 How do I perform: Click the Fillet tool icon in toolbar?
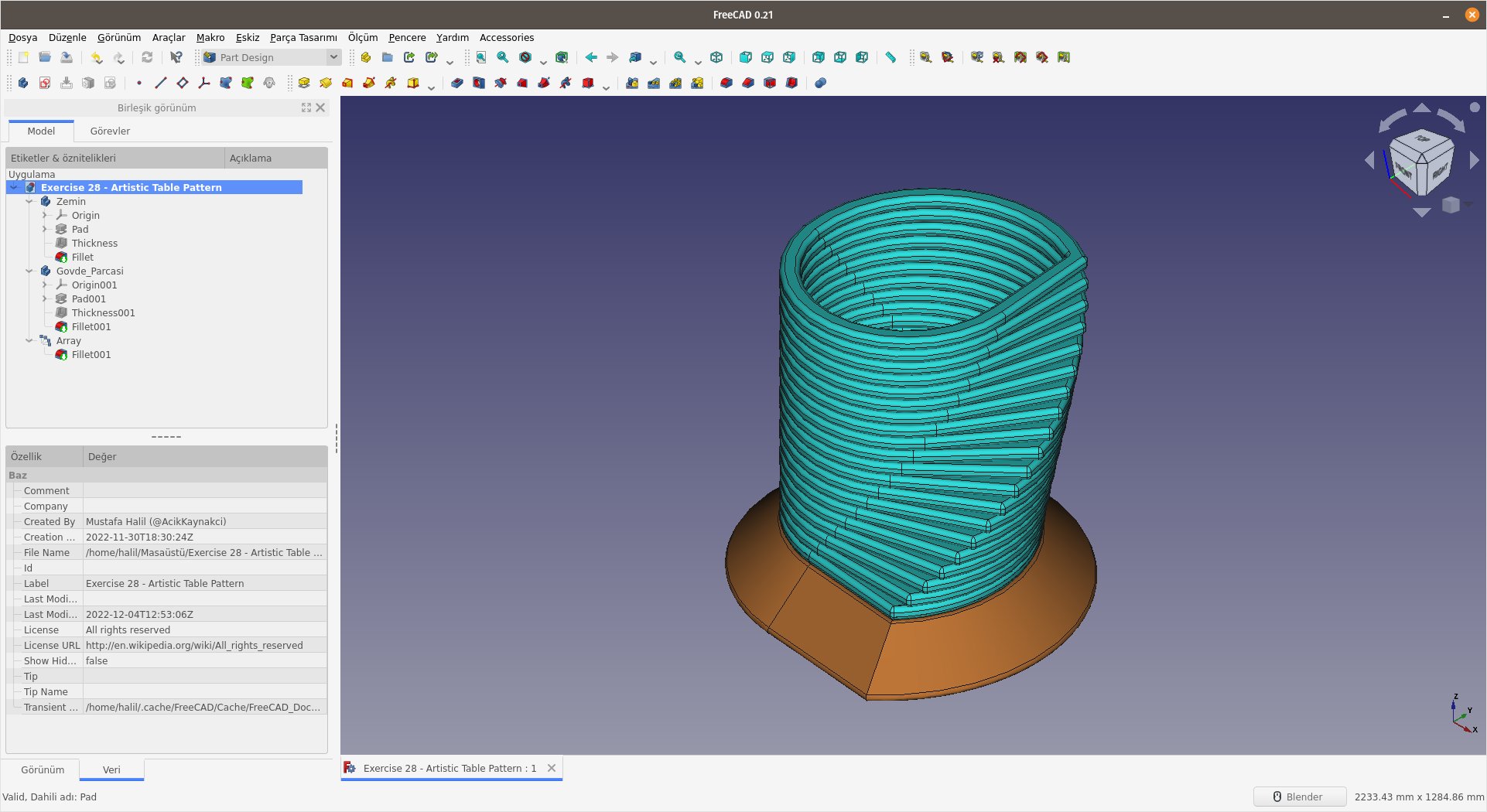(x=726, y=83)
